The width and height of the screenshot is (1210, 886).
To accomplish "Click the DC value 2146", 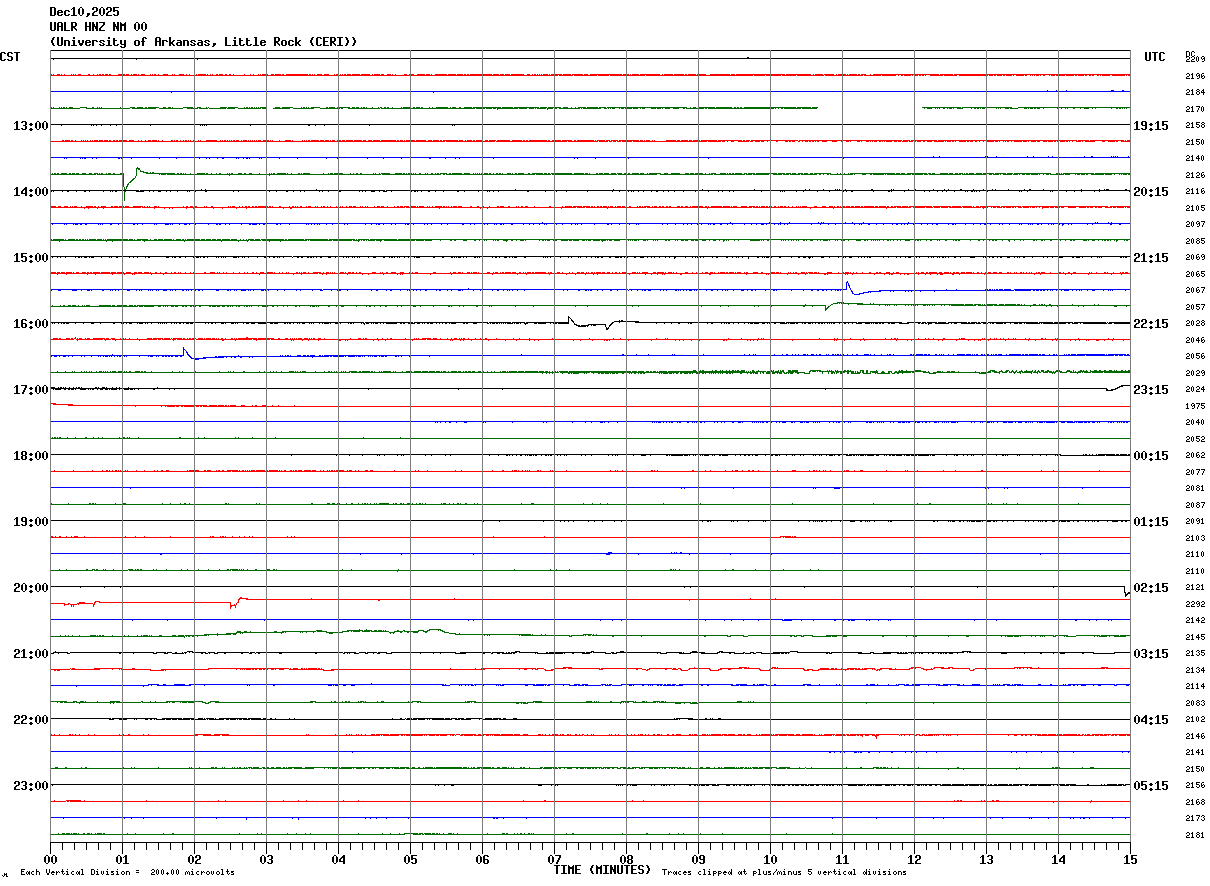I will coord(1195,736).
